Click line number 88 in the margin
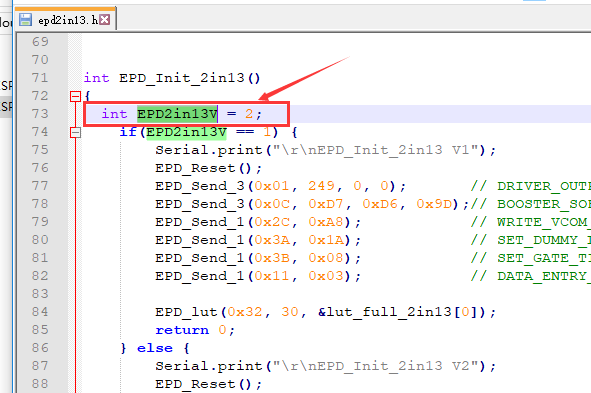591x393 pixels. coord(40,384)
